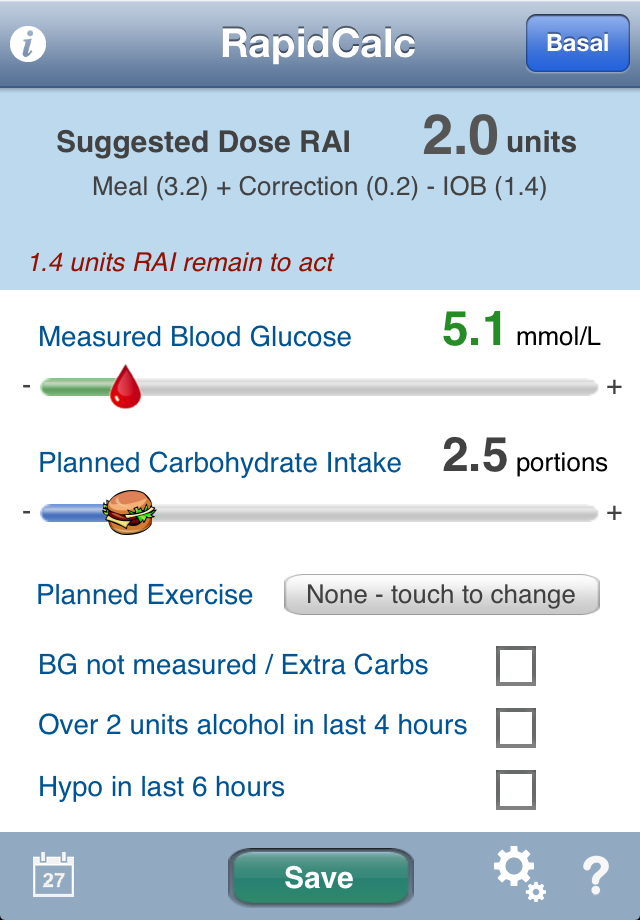Open help with the question mark icon
Image resolution: width=640 pixels, height=920 pixels.
coord(595,875)
